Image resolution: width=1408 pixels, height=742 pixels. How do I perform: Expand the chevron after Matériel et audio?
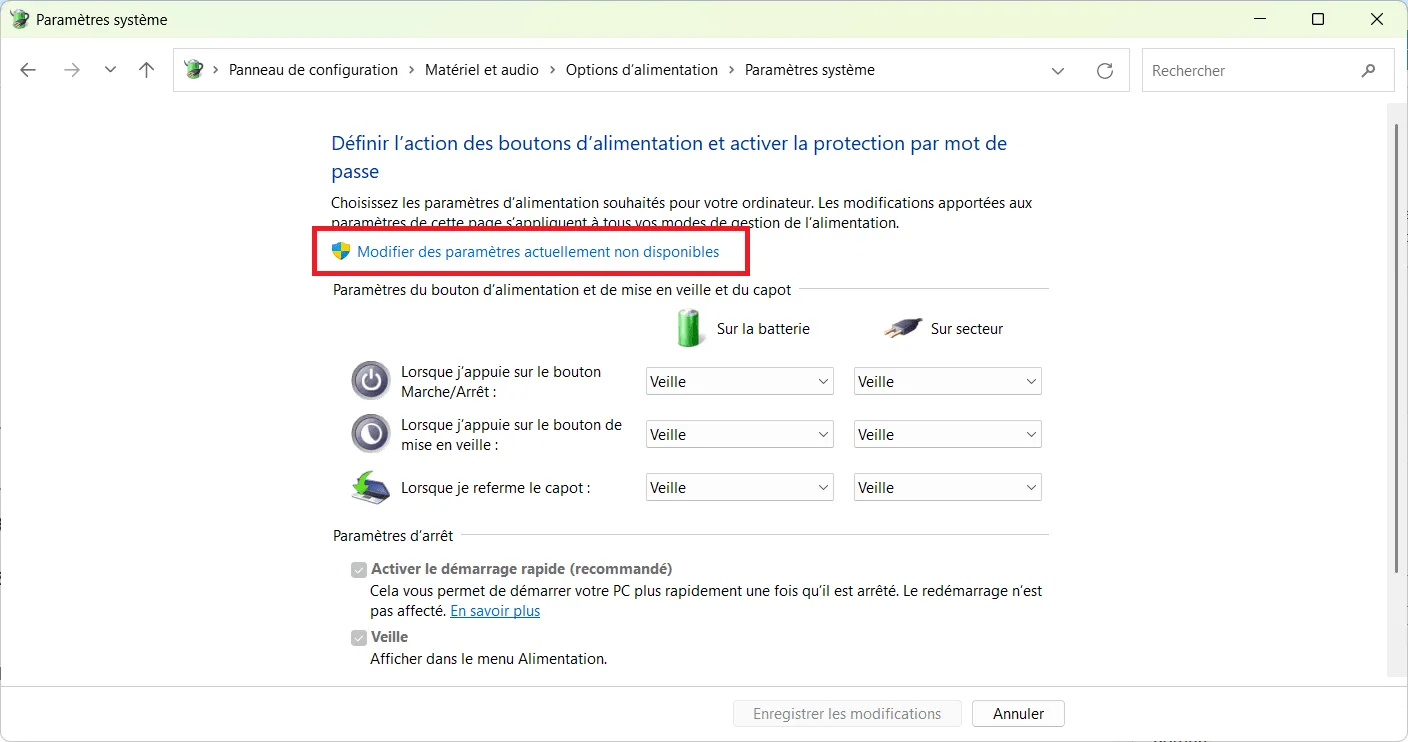click(553, 70)
